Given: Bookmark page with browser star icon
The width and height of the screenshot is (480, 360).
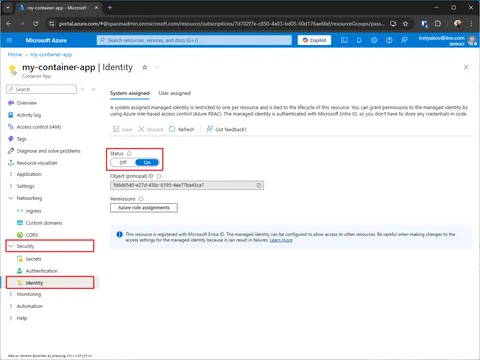Looking at the screenshot, I should tap(405, 24).
